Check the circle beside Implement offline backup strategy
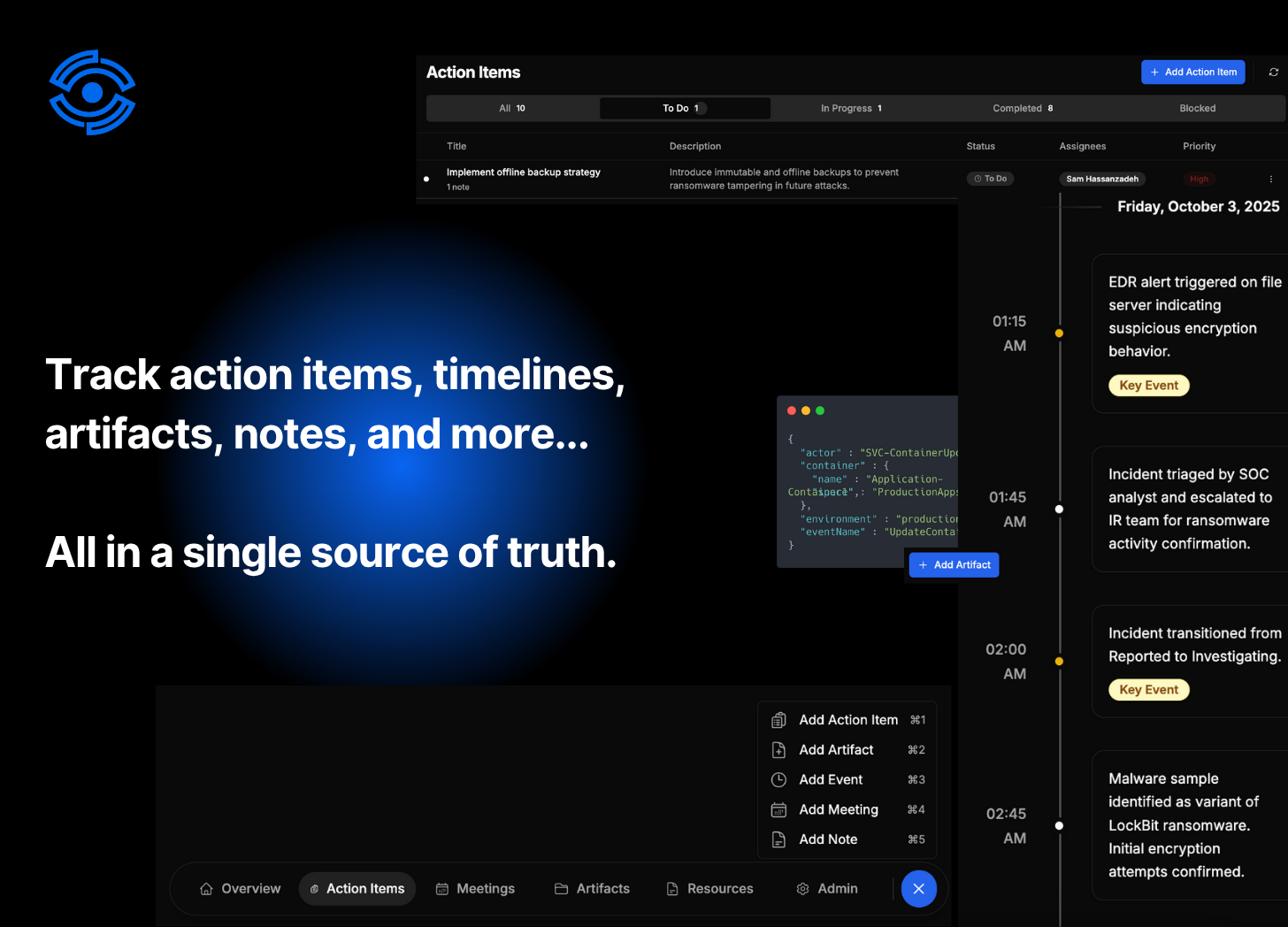 [426, 179]
